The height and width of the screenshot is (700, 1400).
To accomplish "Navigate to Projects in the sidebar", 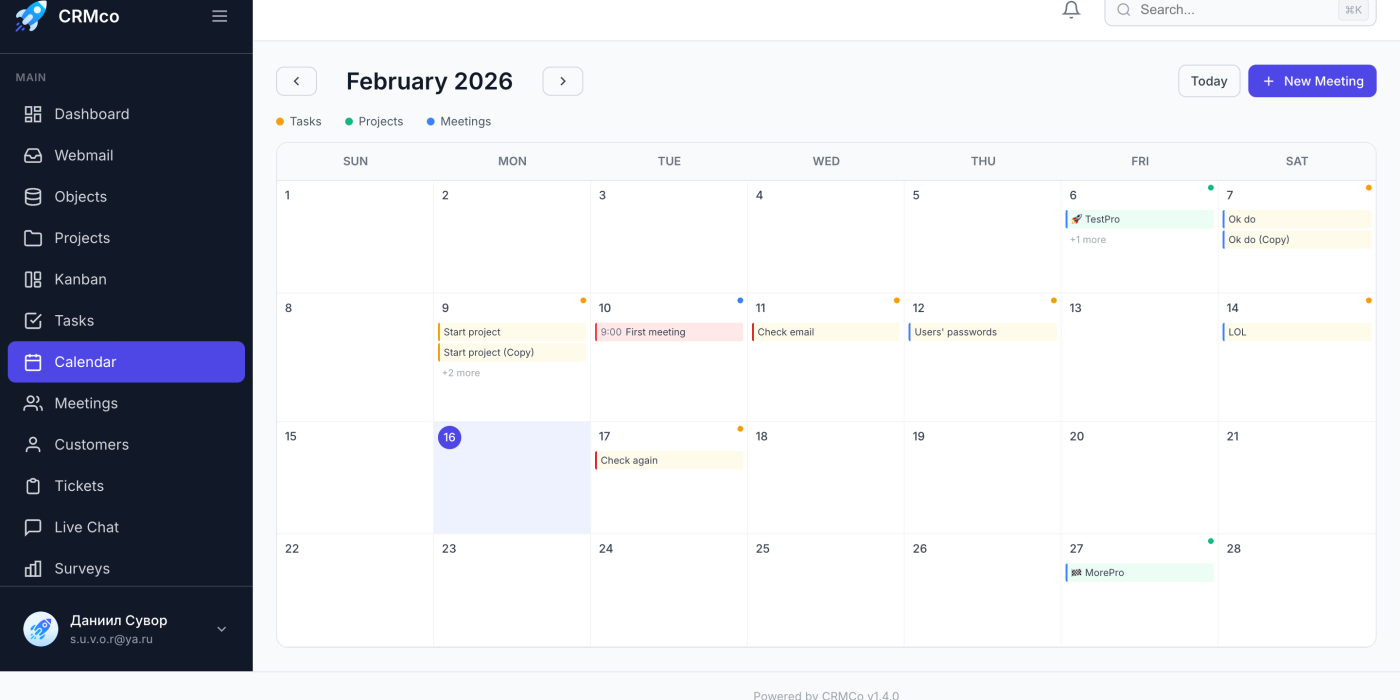I will [x=82, y=238].
